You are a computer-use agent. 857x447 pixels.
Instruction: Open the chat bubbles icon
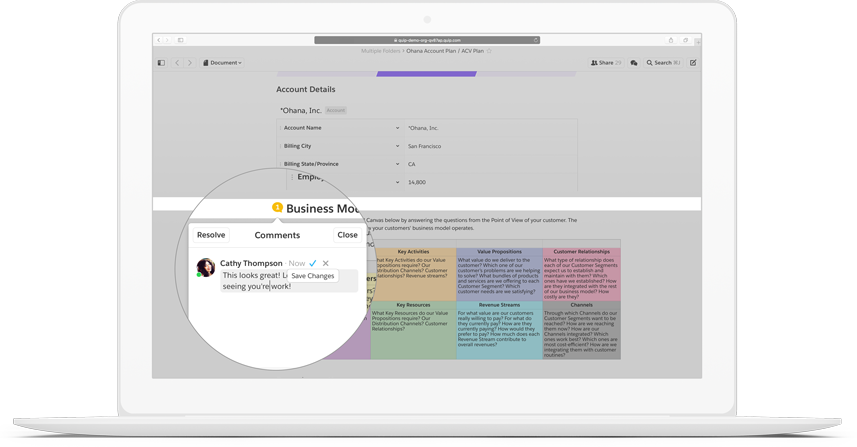click(x=634, y=63)
